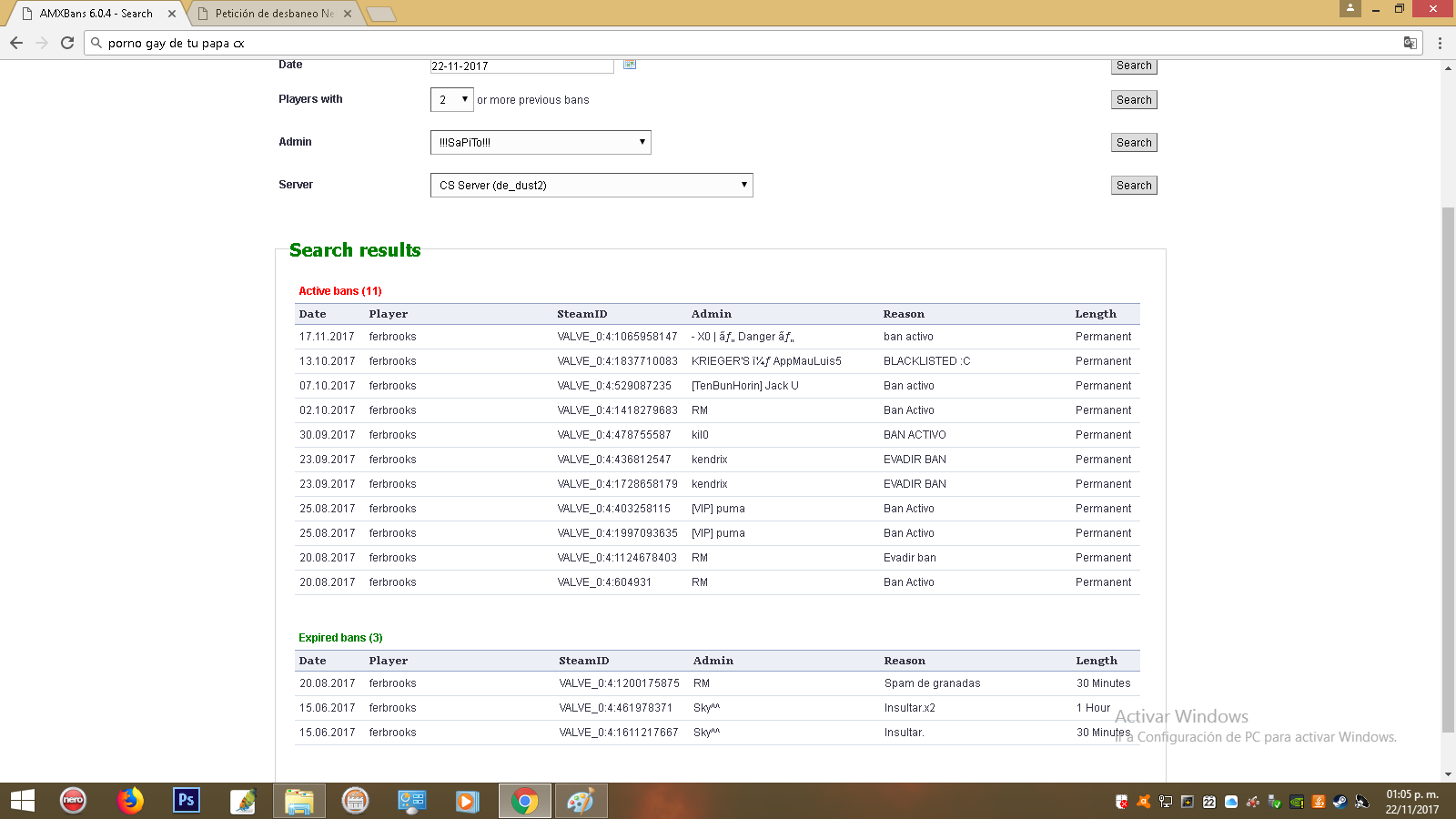Image resolution: width=1456 pixels, height=819 pixels.
Task: Click SteamID column header in Active bans
Action: [581, 314]
